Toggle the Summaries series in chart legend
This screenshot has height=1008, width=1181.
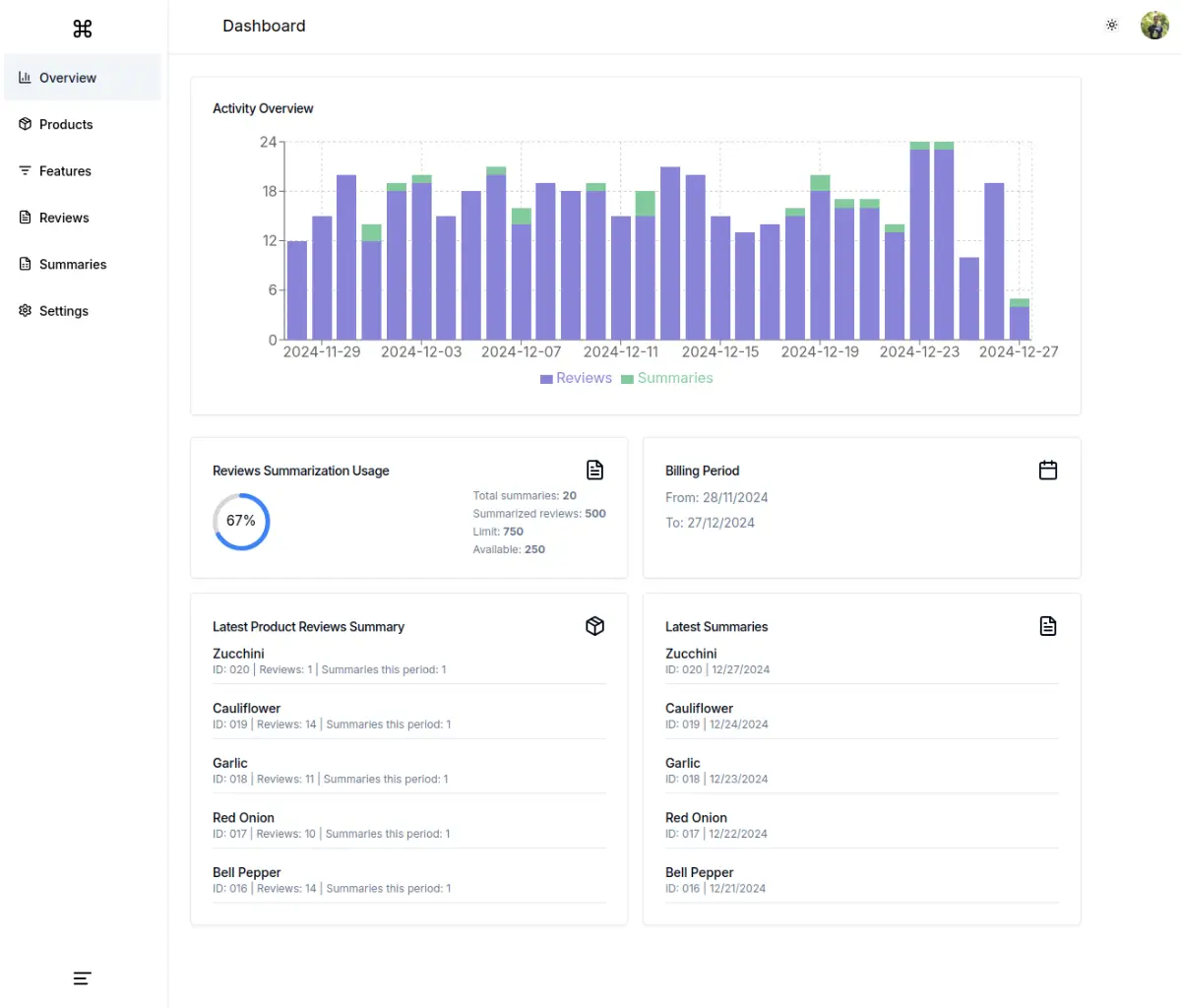tap(667, 378)
